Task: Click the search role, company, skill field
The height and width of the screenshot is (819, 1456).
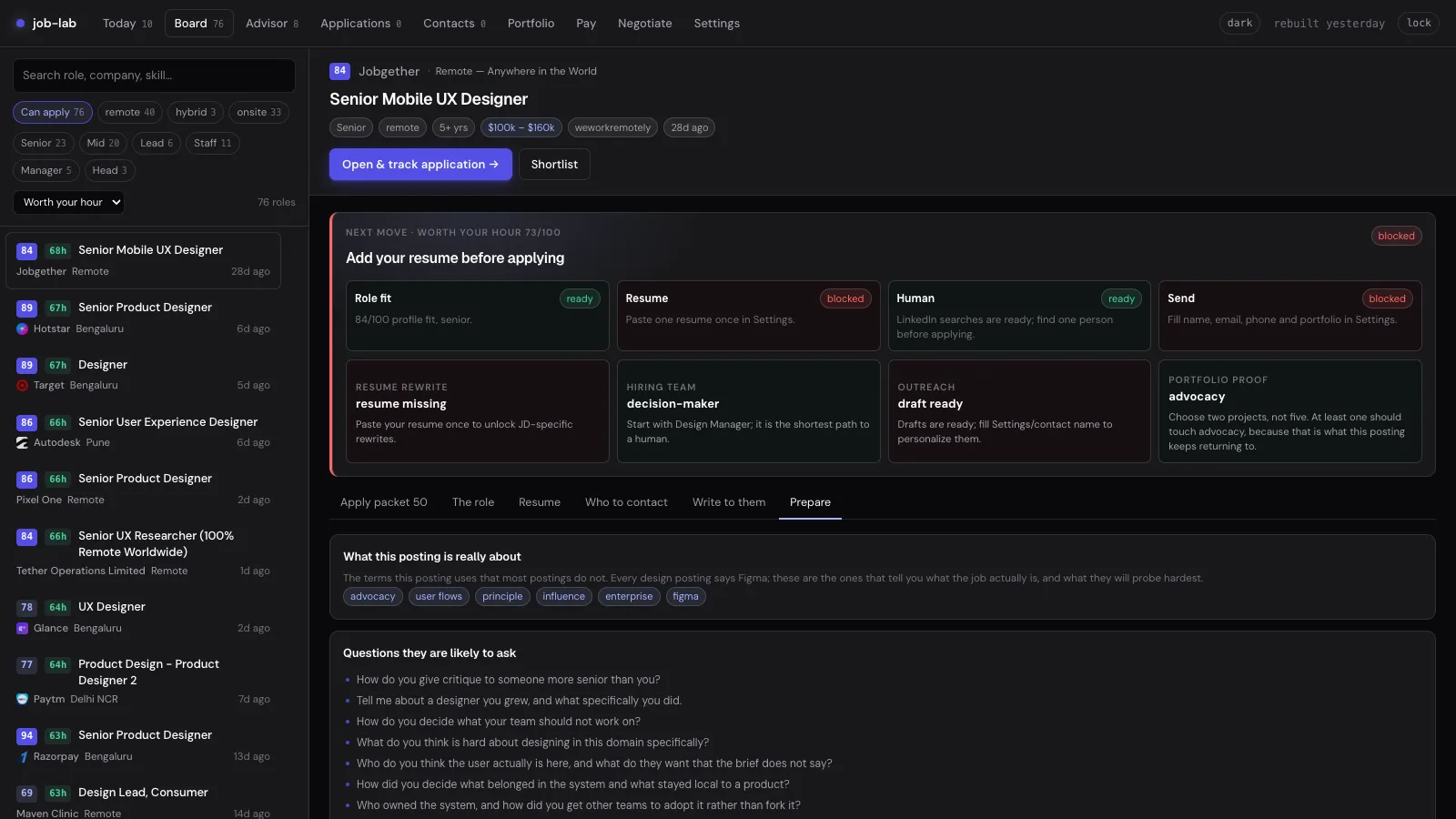Action: click(154, 76)
